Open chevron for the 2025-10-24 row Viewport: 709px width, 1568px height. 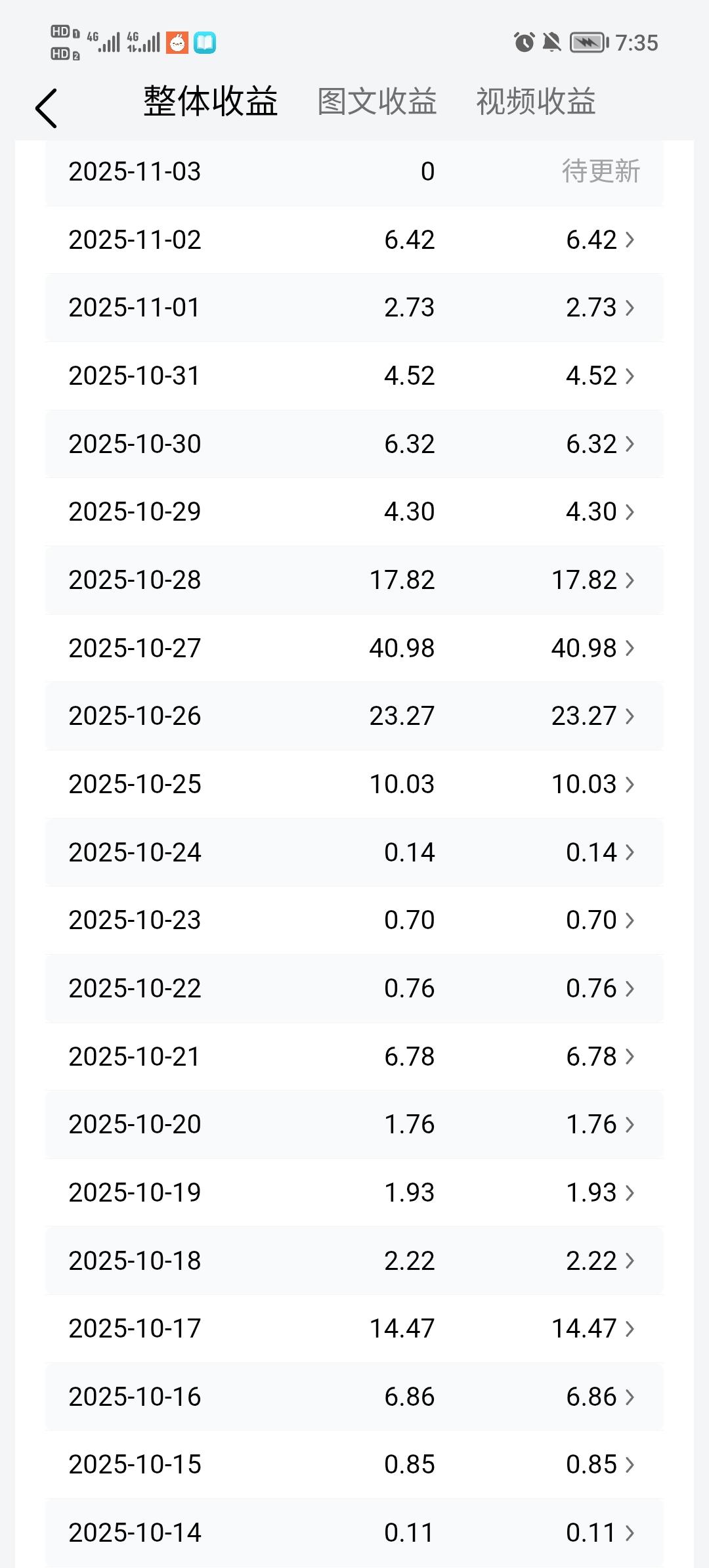point(630,852)
